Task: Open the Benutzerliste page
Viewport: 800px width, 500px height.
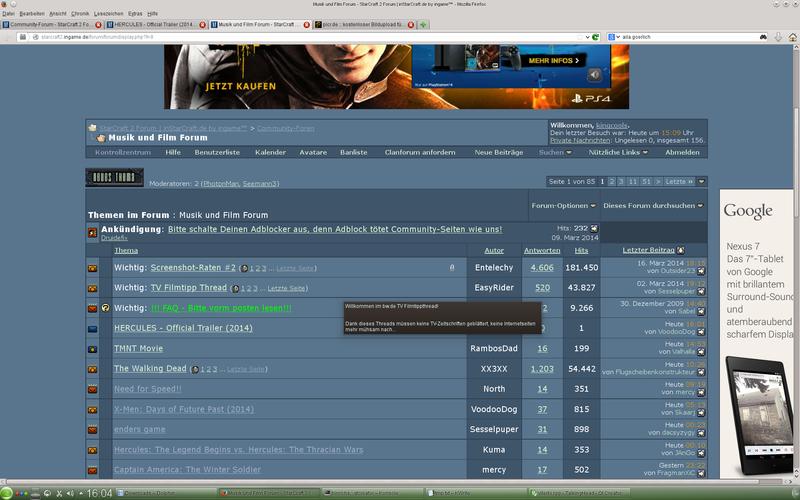Action: point(217,152)
